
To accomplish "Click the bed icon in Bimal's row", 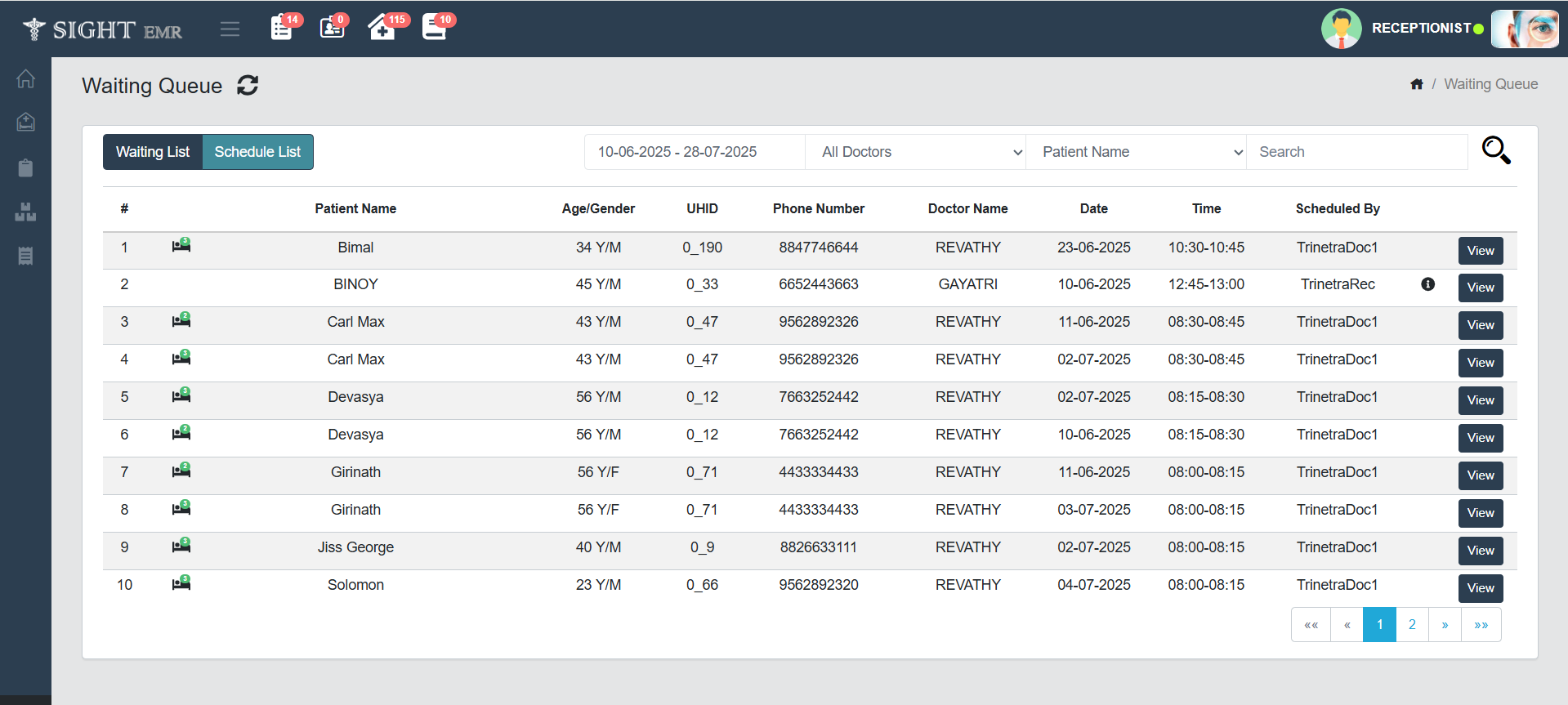I will point(181,246).
